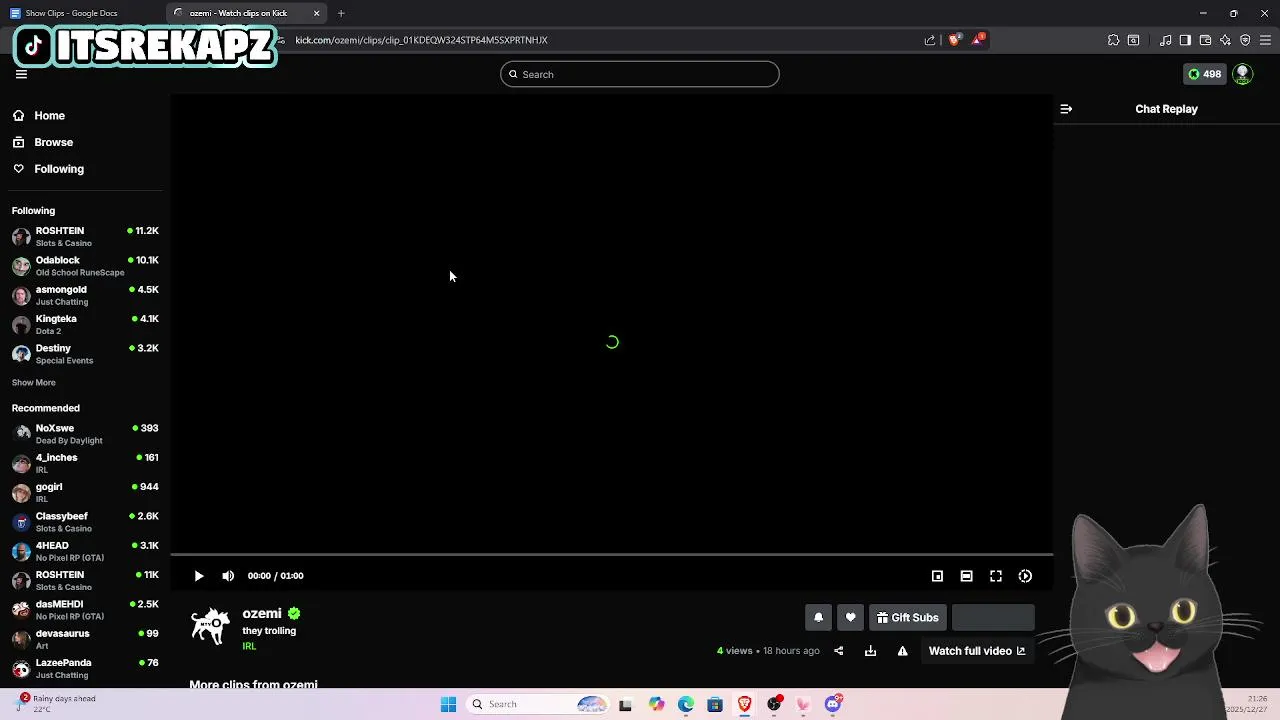Open the ozemi channel name link

click(x=262, y=613)
